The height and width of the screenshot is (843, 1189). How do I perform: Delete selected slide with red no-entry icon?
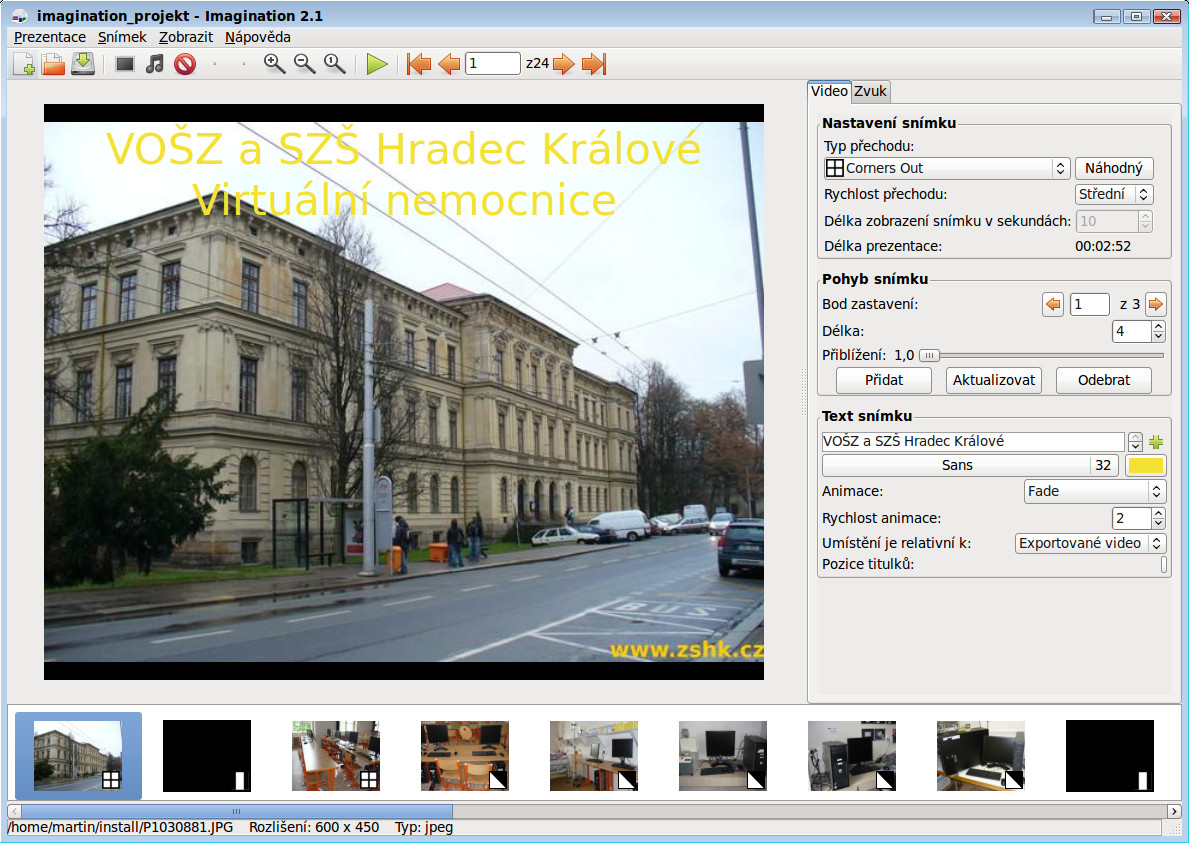click(x=185, y=64)
